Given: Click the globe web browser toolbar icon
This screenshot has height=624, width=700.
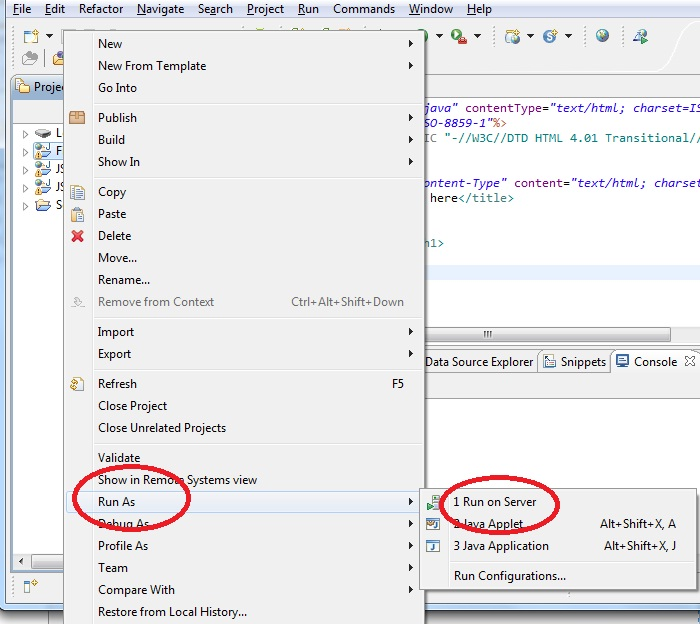Looking at the screenshot, I should click(602, 36).
